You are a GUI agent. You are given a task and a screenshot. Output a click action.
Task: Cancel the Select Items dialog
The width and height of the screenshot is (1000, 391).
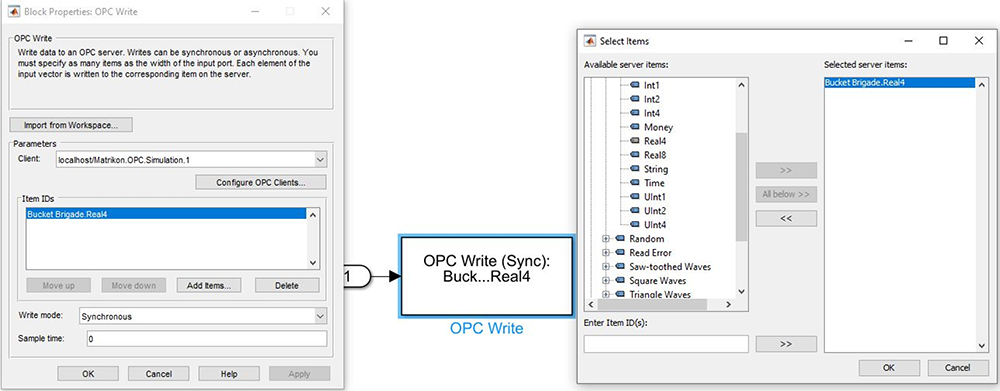[958, 368]
